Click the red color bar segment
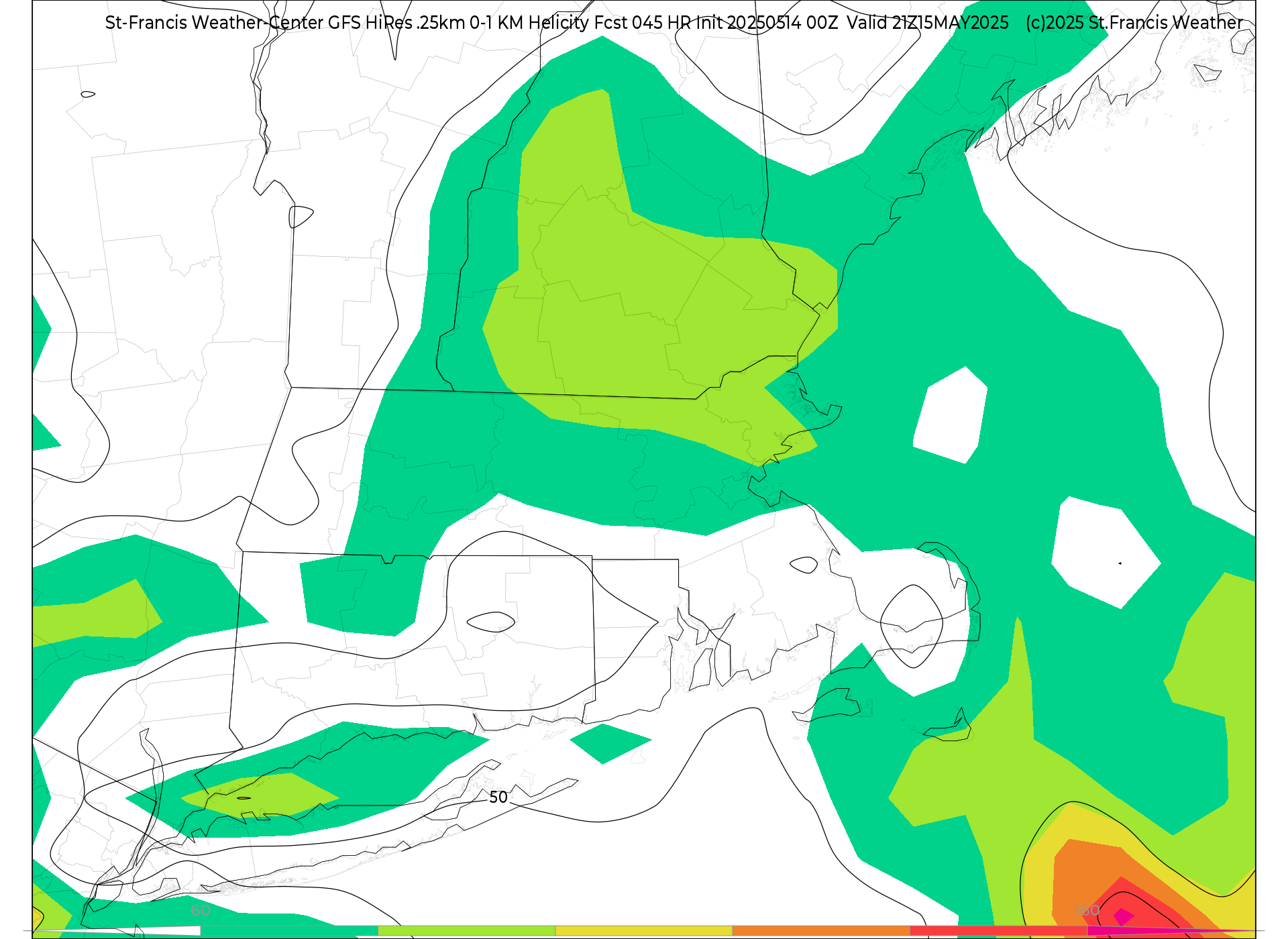The image size is (1288, 939). (x=999, y=930)
